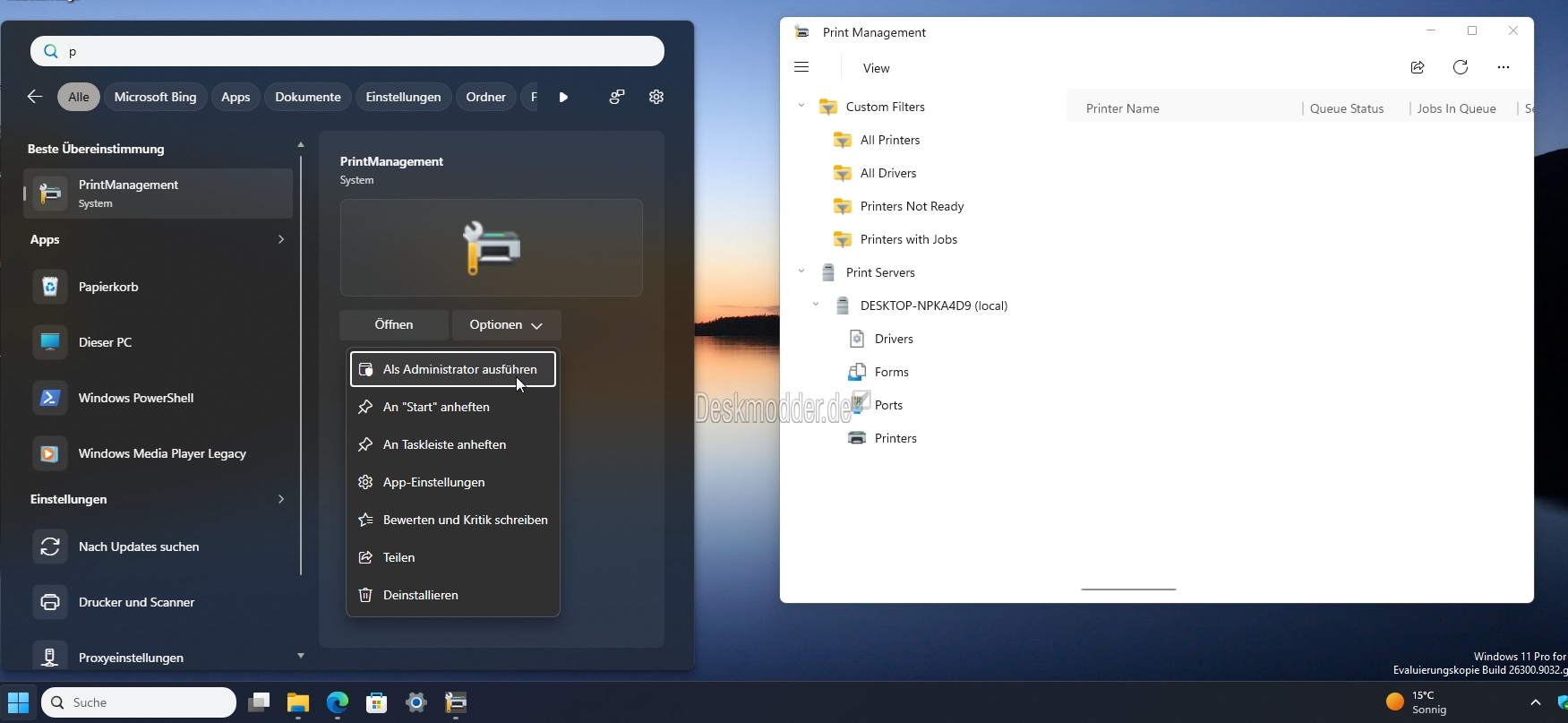Click the Printers node icon under local server
1568x723 pixels.
point(857,438)
